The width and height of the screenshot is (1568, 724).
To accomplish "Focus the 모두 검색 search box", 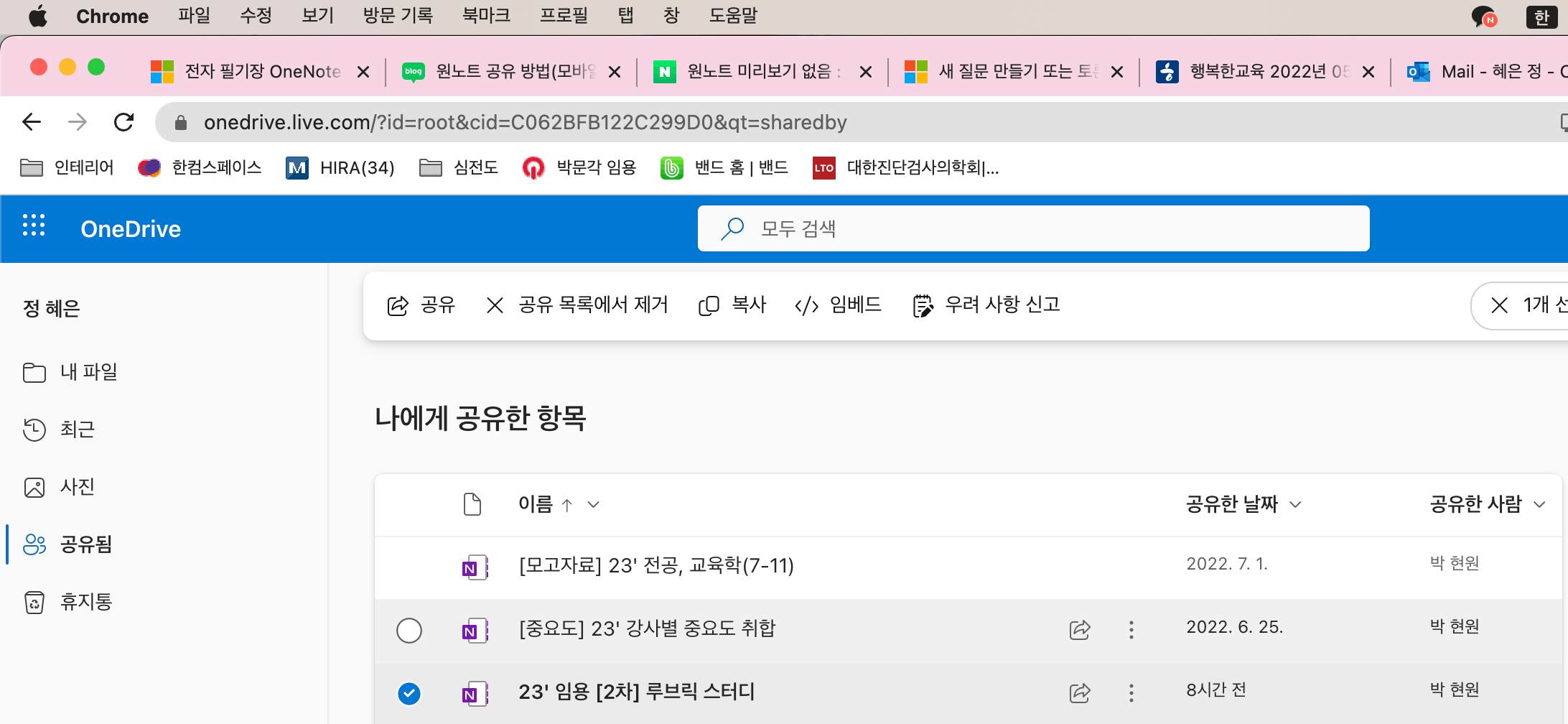I will point(1034,228).
